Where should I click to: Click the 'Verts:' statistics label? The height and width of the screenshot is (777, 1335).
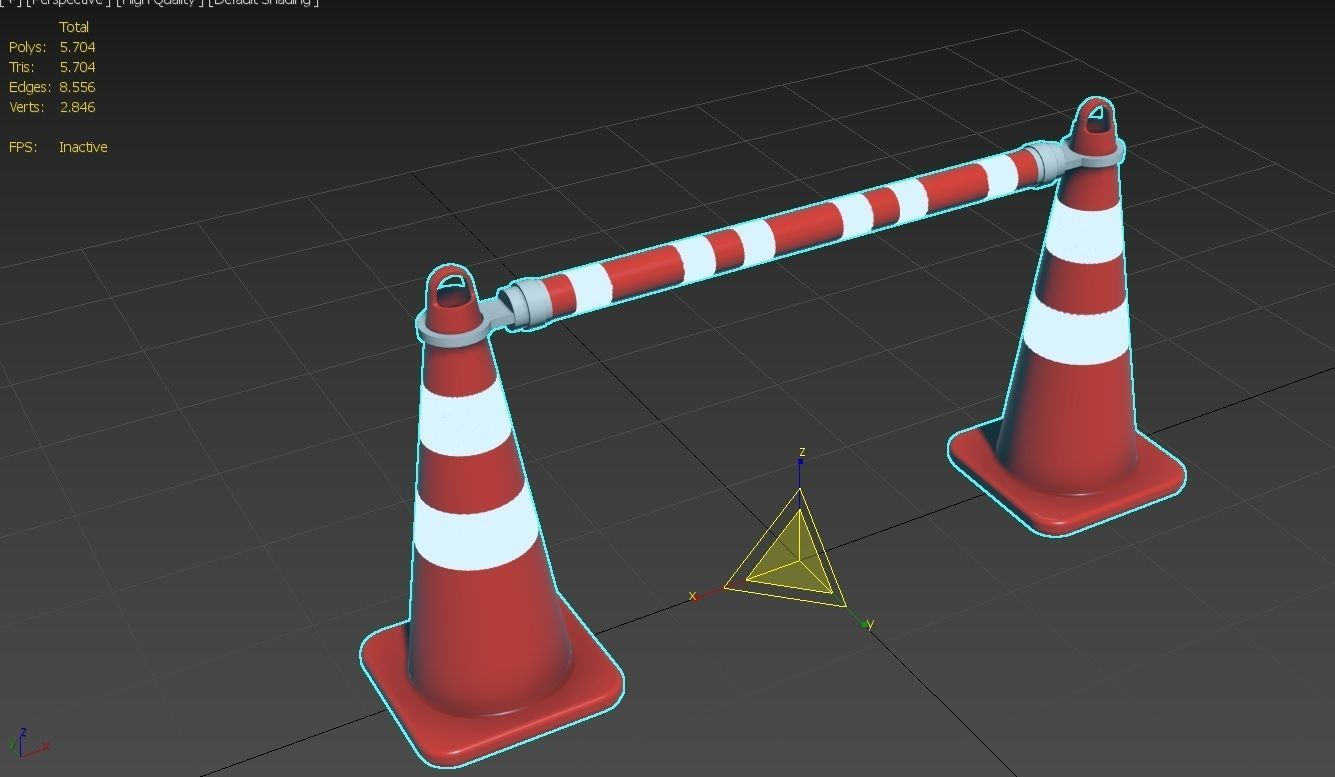(27, 107)
